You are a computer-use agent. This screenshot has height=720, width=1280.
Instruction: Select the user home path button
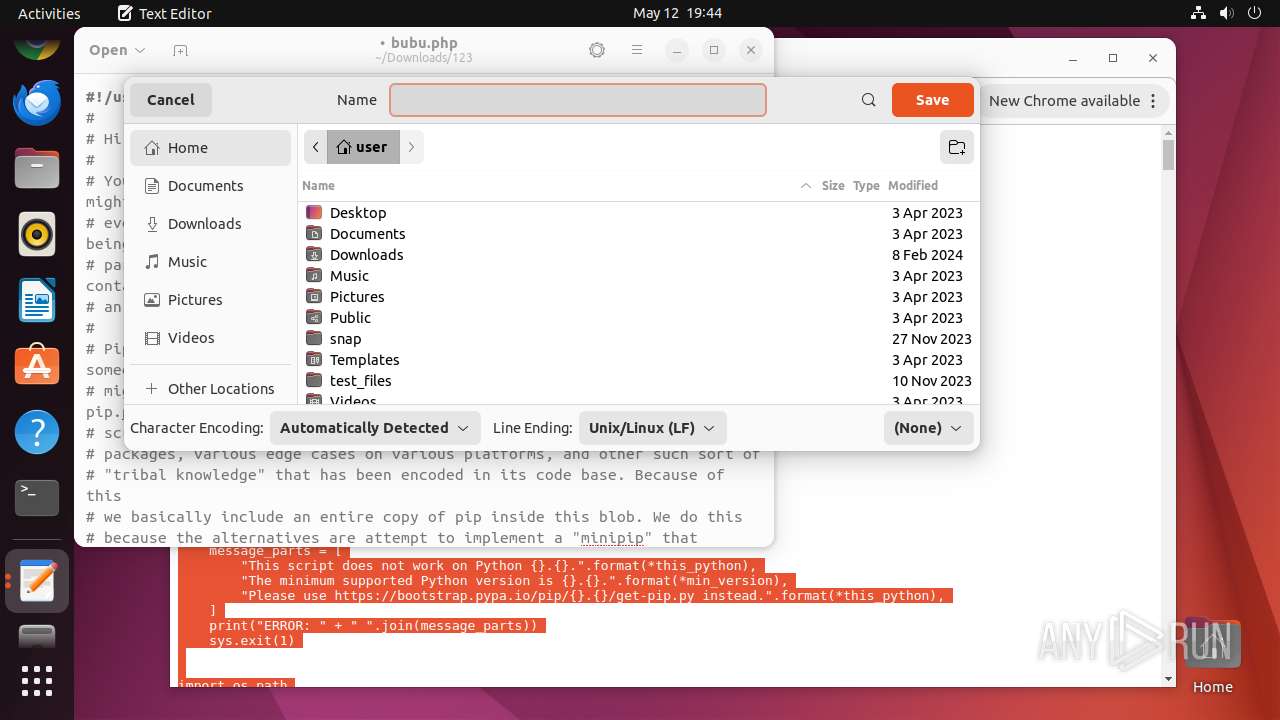(363, 147)
